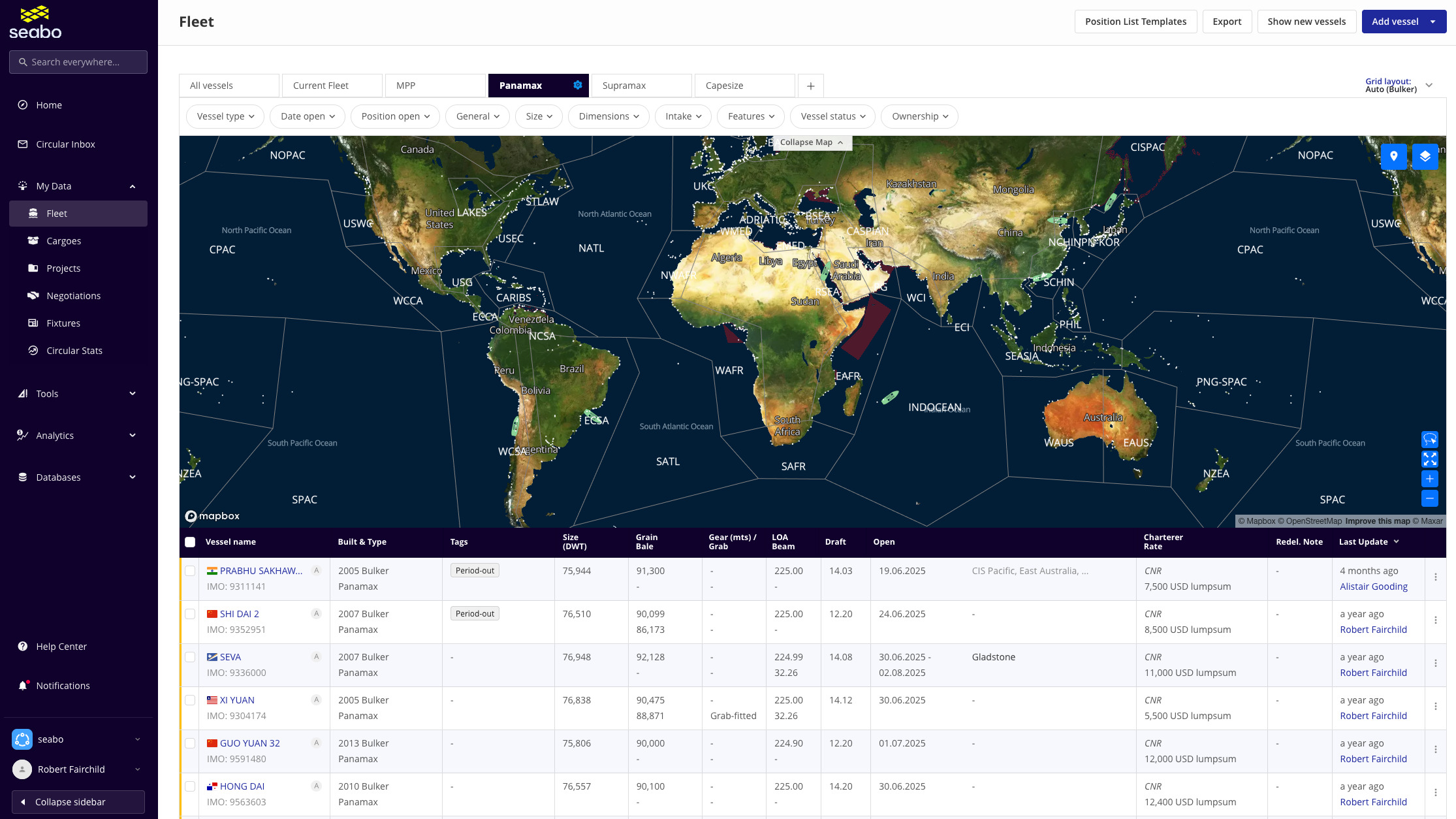
Task: Toggle map fullscreen expand icon
Action: pyautogui.click(x=1429, y=459)
